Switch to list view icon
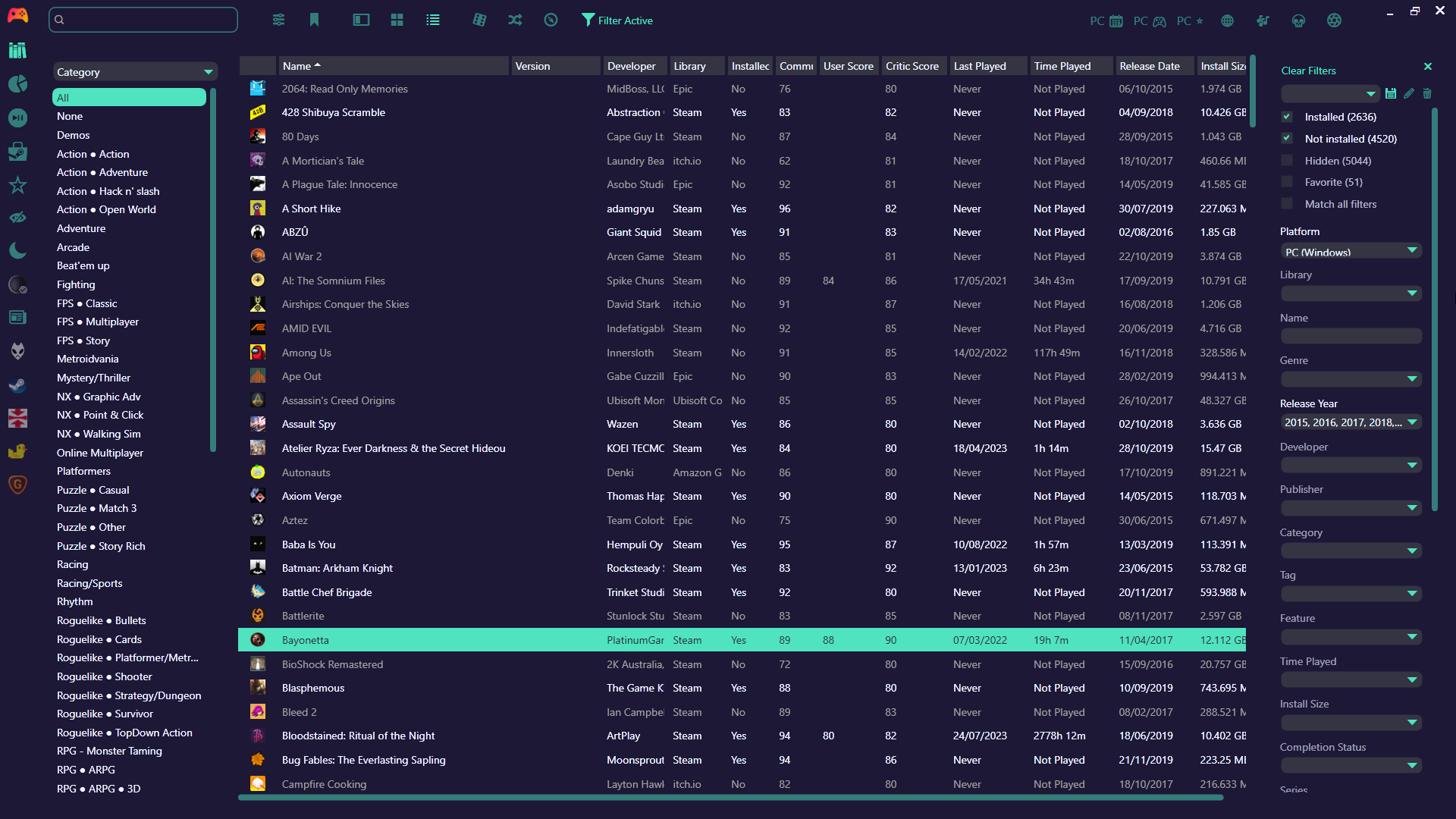 click(x=433, y=20)
